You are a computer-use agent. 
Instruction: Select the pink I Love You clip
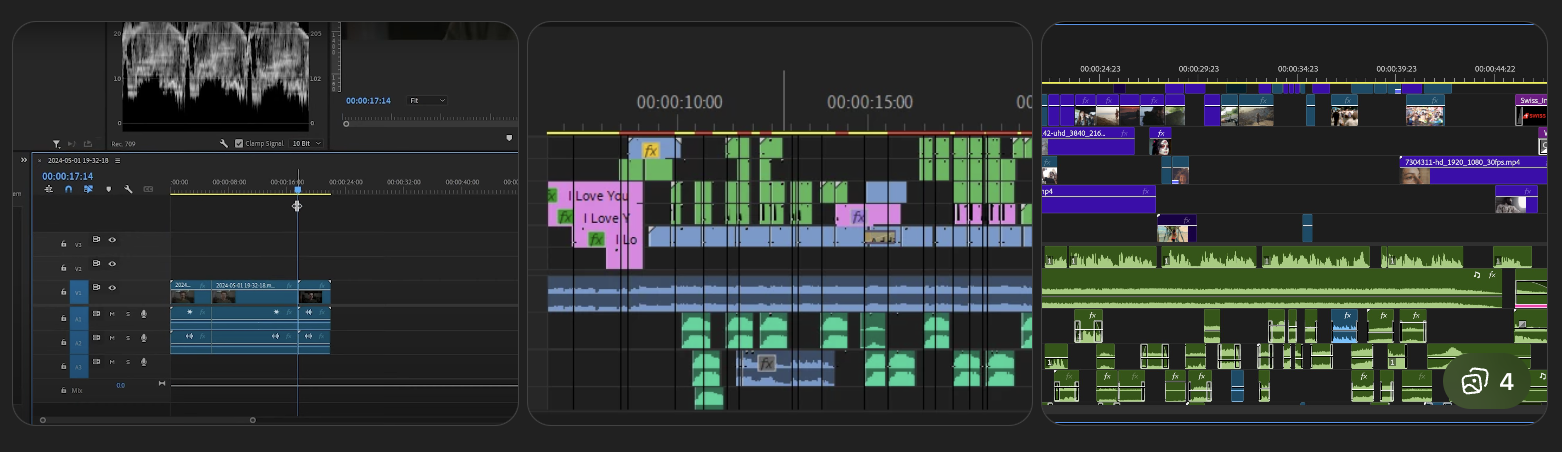(600, 196)
